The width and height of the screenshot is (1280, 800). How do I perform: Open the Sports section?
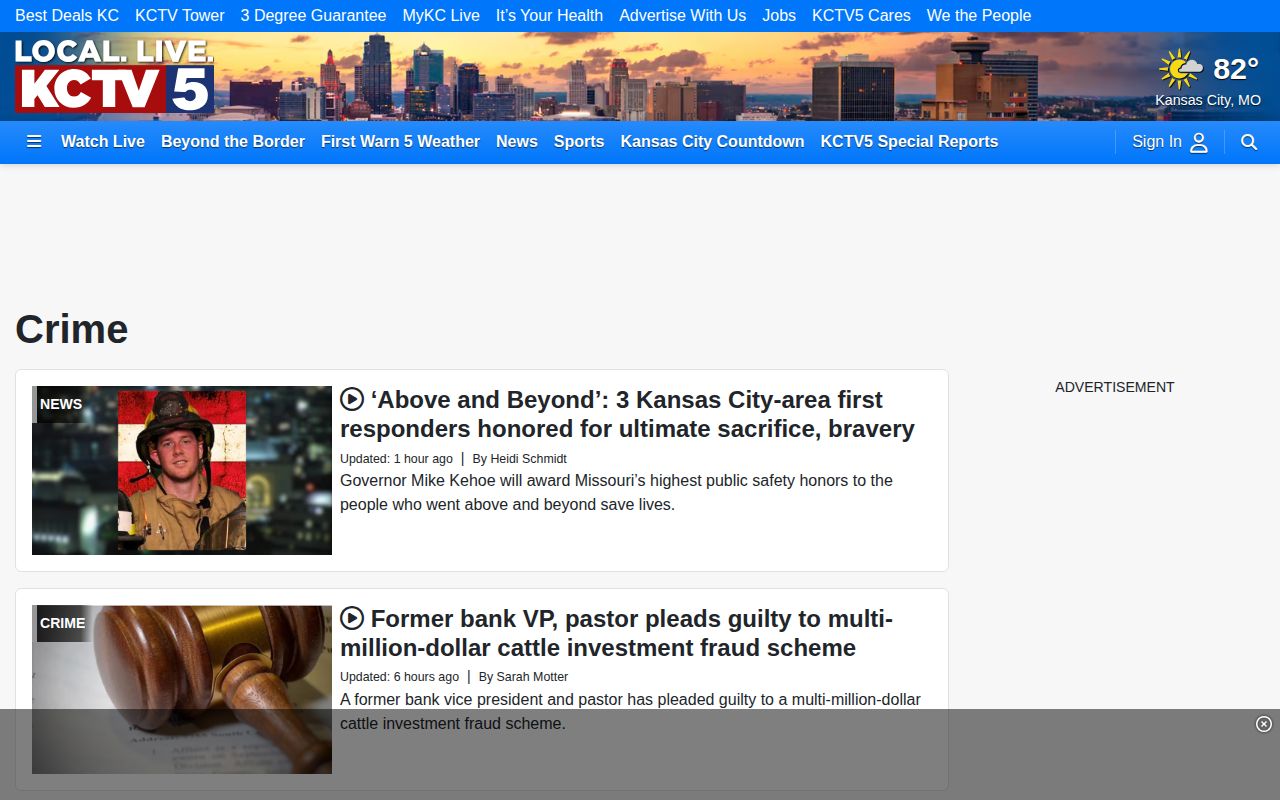(579, 142)
